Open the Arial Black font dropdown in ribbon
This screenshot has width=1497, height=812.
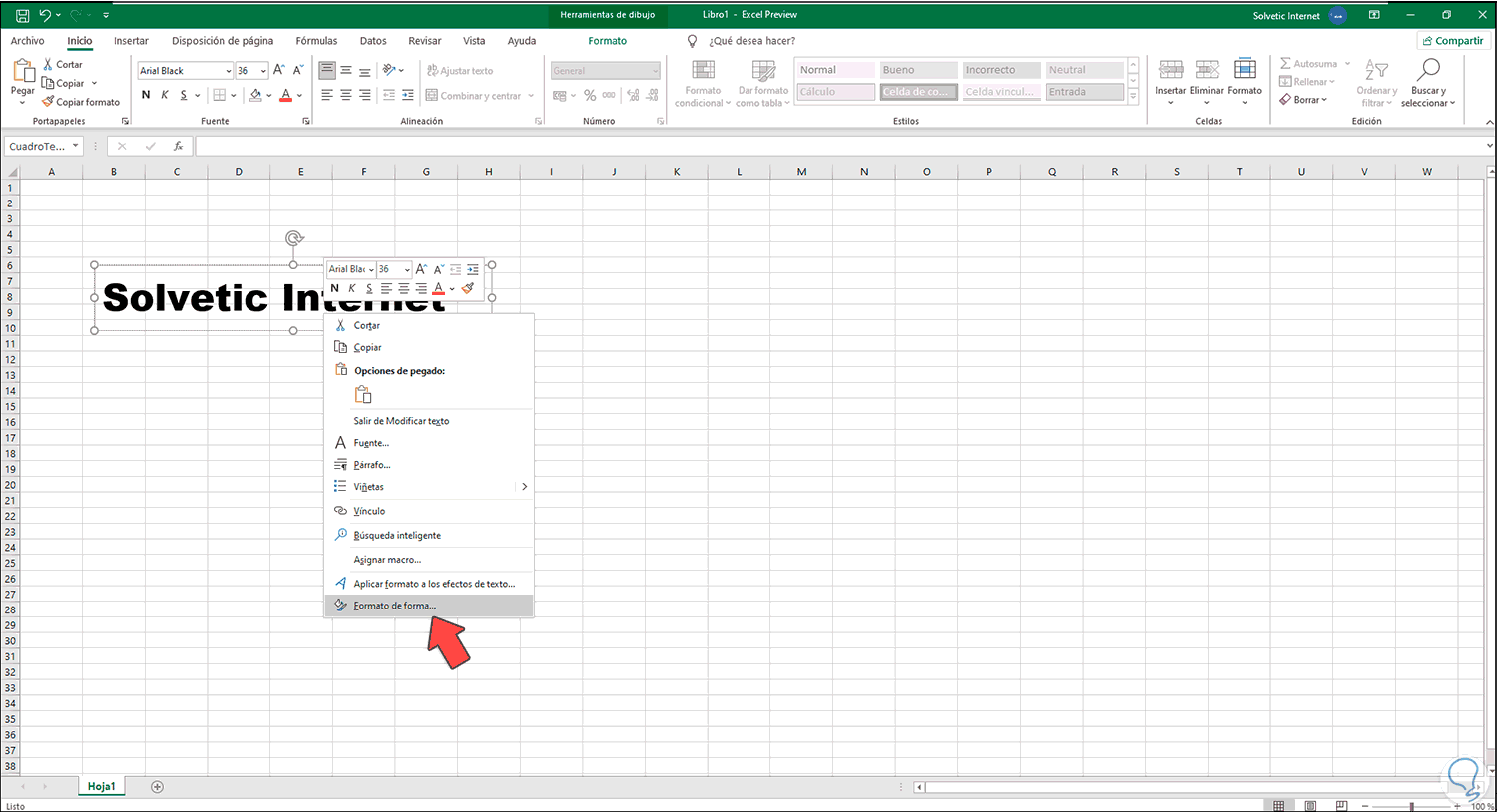click(228, 71)
